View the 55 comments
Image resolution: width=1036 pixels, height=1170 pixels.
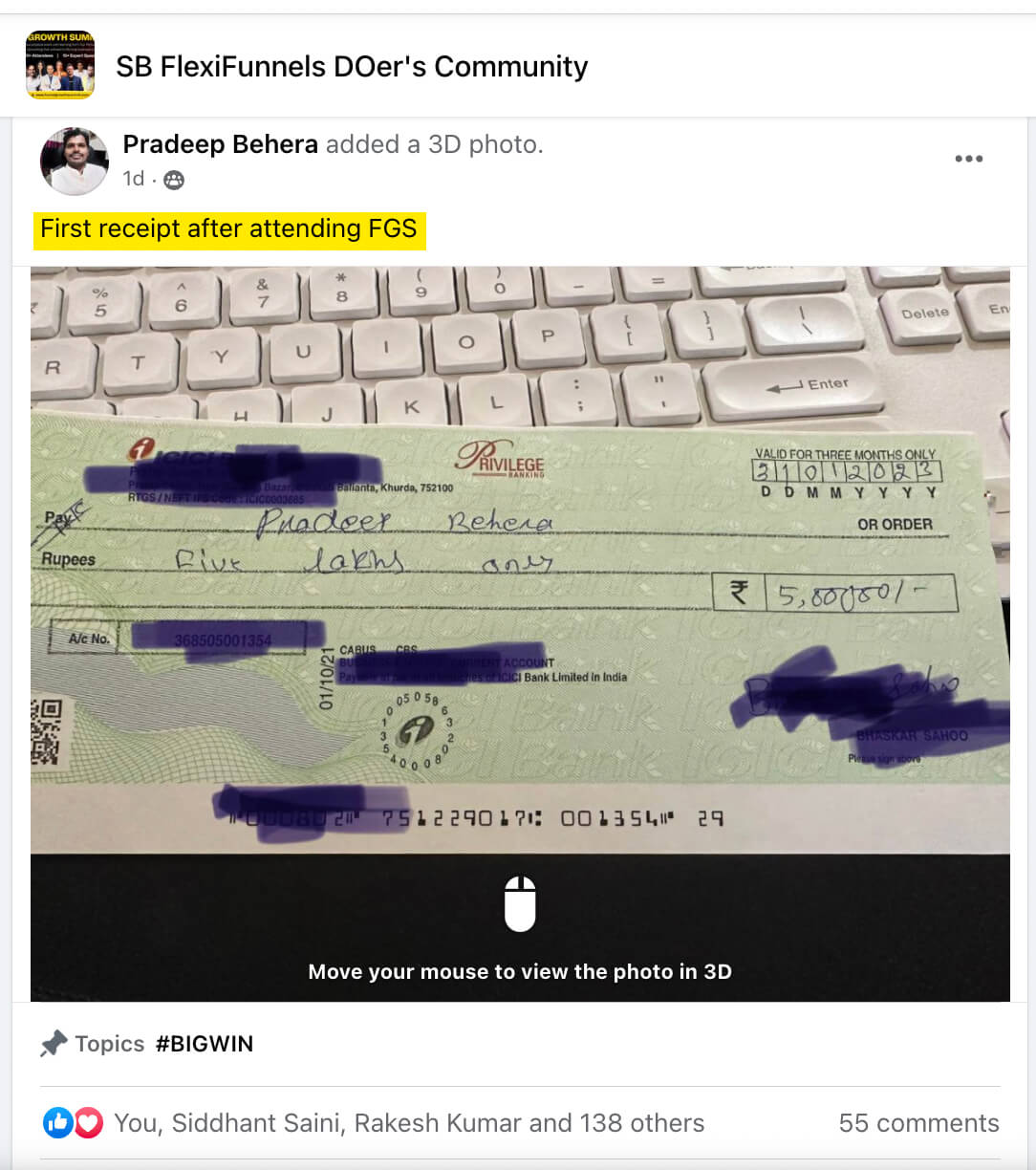pos(918,1123)
